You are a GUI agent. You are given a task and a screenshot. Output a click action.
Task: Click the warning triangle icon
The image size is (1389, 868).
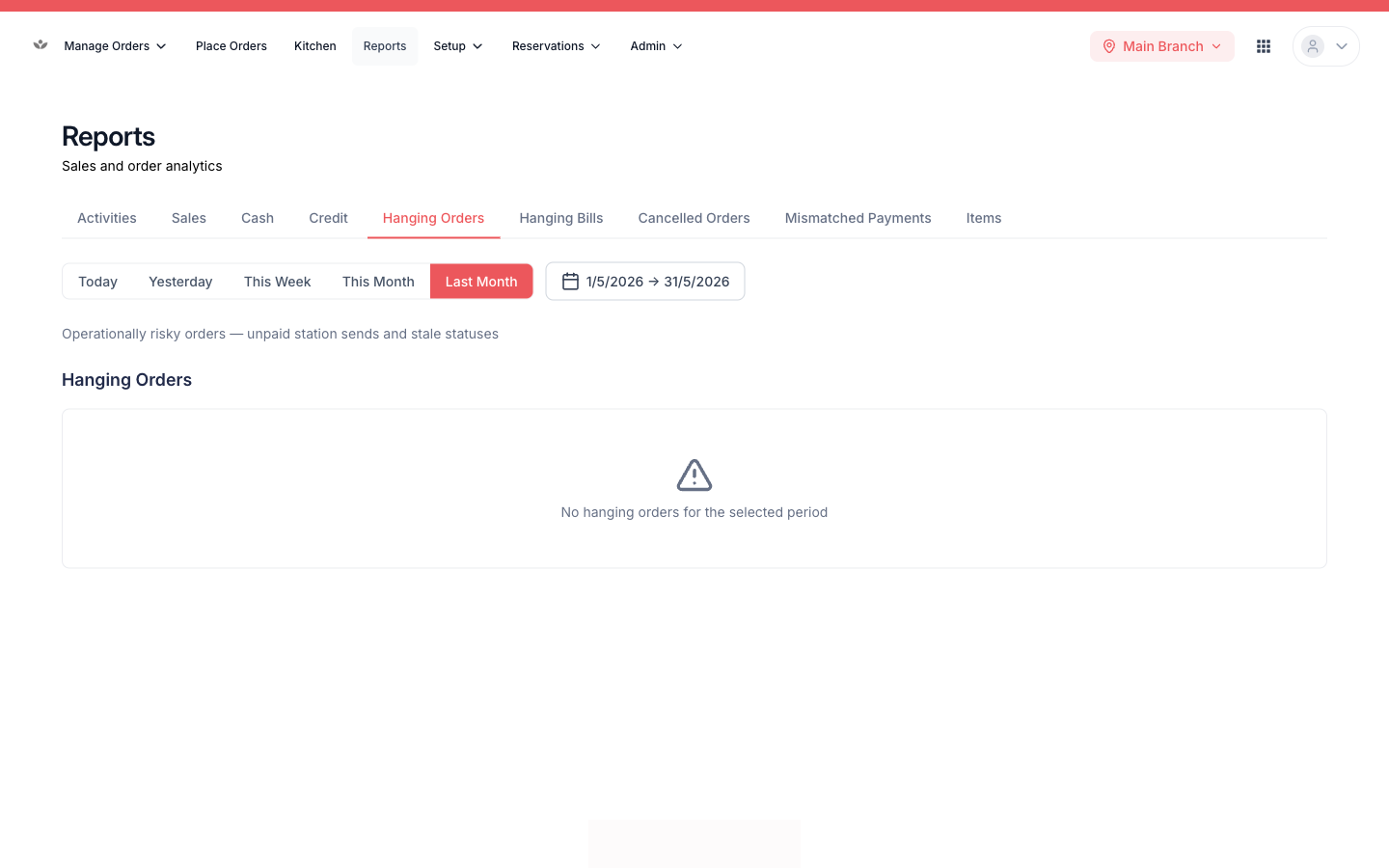pos(694,475)
